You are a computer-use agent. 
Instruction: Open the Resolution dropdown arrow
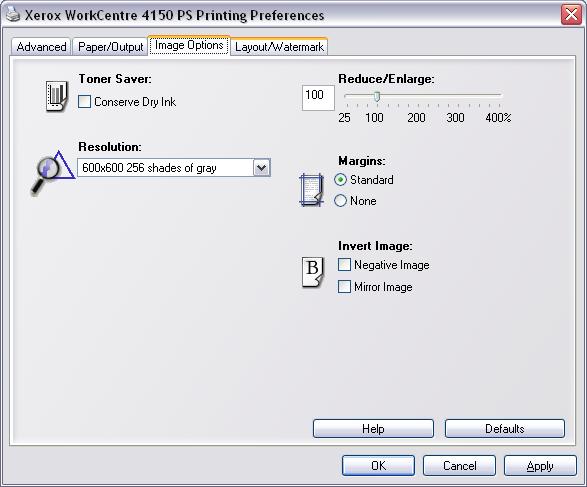pyautogui.click(x=261, y=168)
